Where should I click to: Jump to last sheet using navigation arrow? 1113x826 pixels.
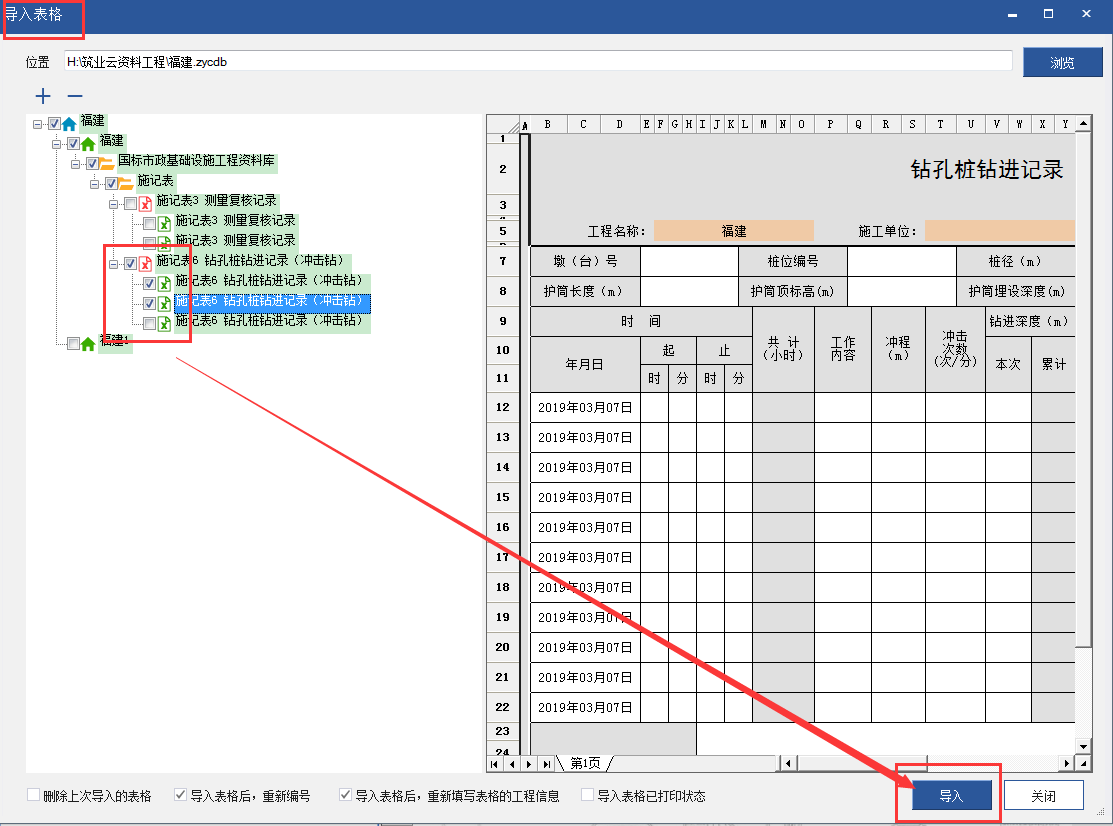[x=547, y=764]
